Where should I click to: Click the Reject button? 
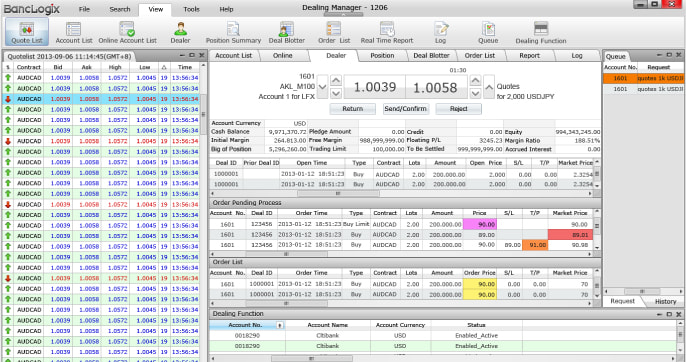[458, 109]
